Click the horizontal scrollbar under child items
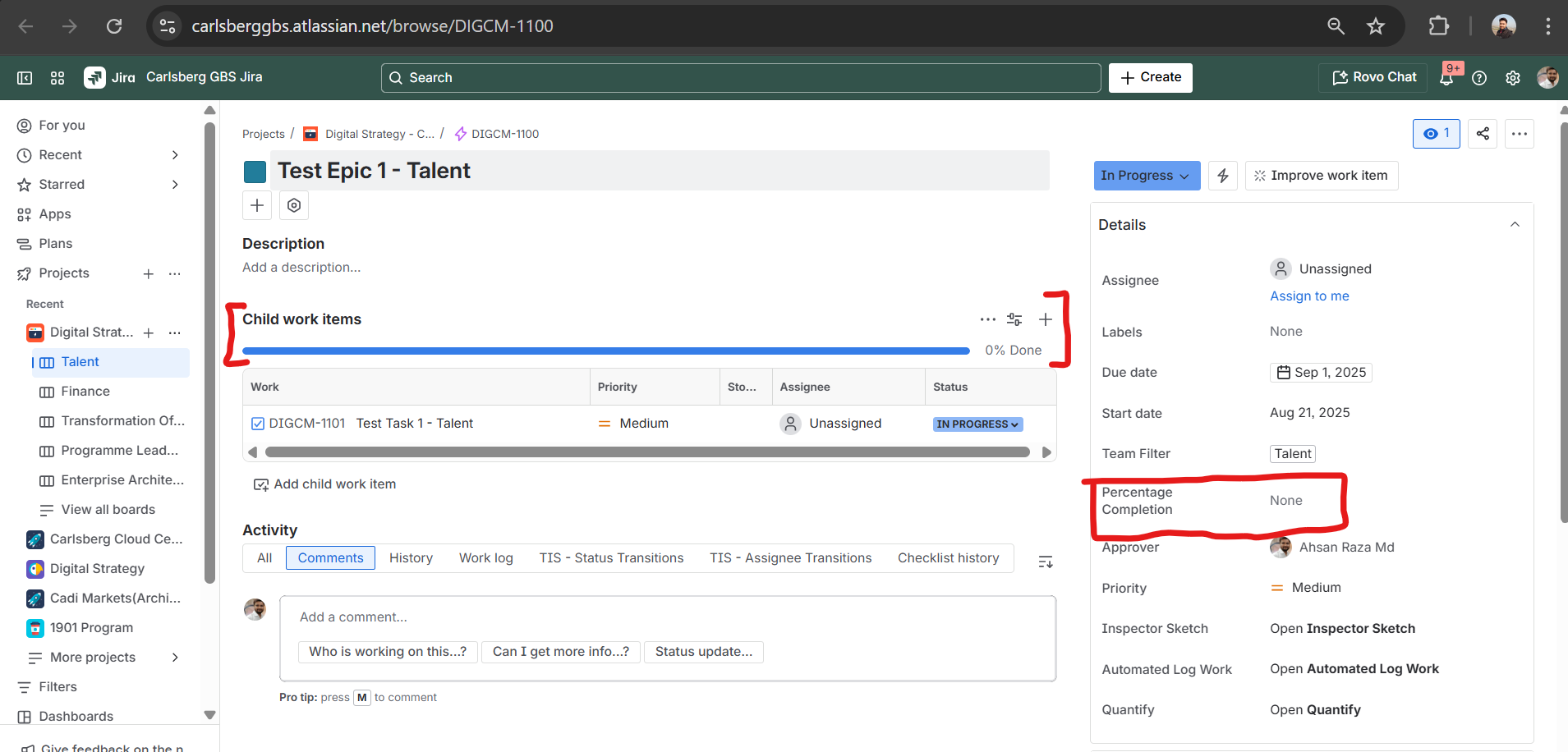 pyautogui.click(x=647, y=452)
